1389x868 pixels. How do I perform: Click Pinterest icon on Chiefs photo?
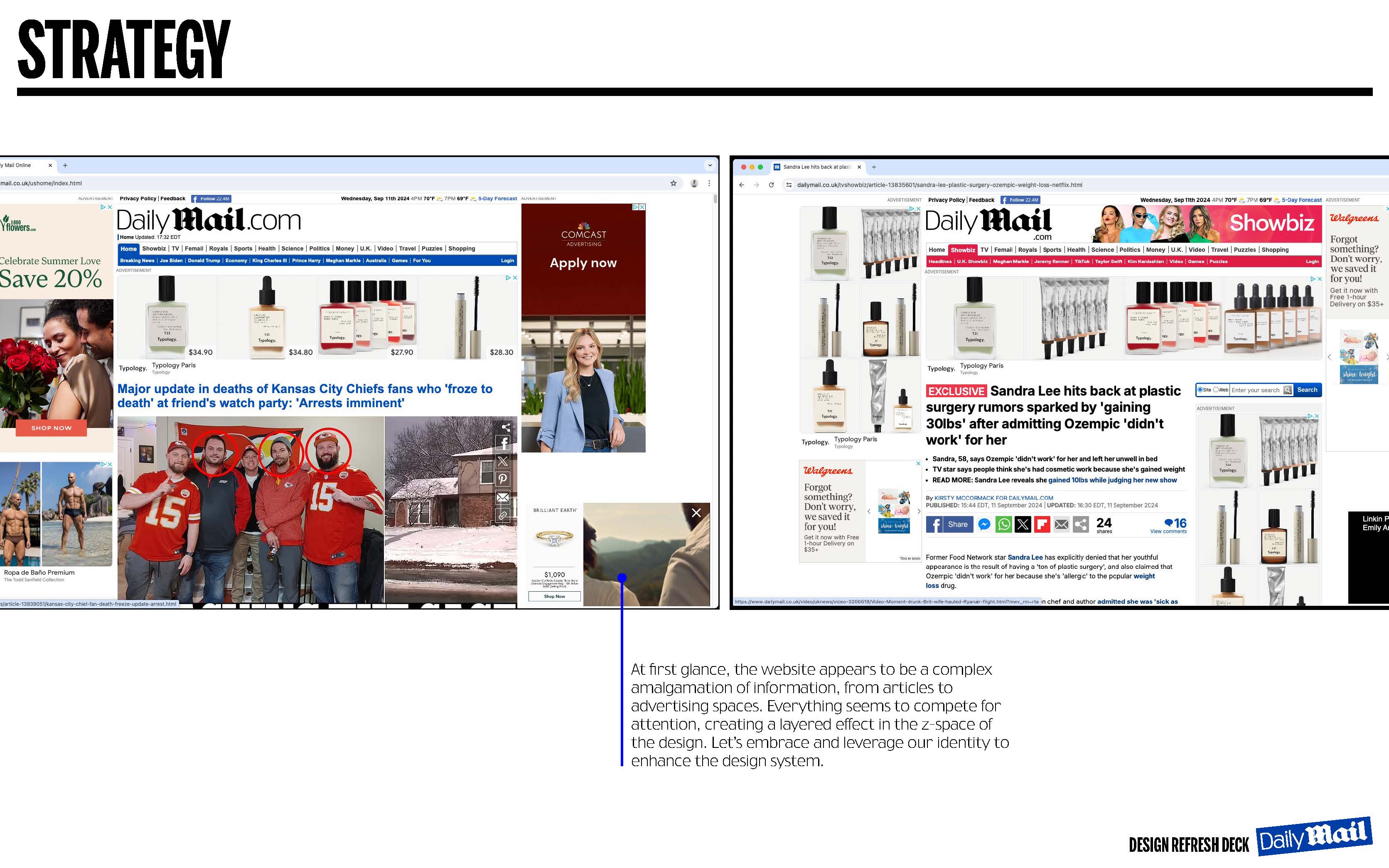tap(503, 479)
